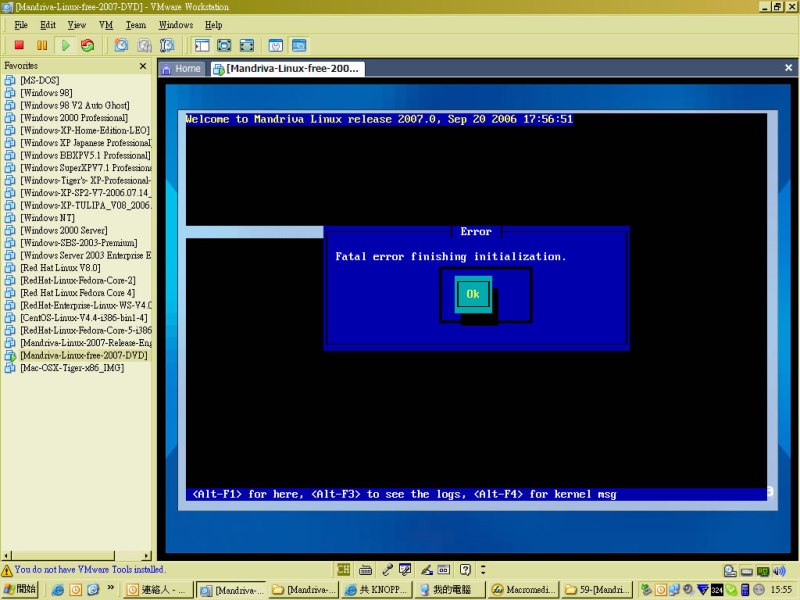Open the Edit menu

click(x=48, y=25)
